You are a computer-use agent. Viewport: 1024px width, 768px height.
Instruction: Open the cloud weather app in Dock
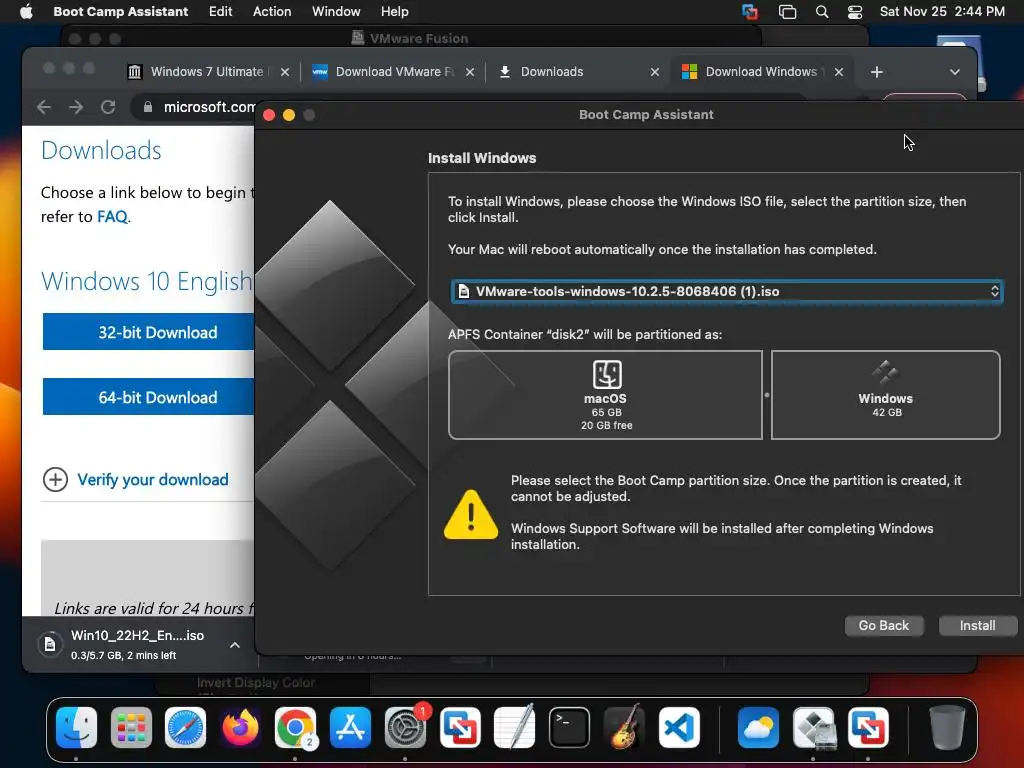[758, 727]
